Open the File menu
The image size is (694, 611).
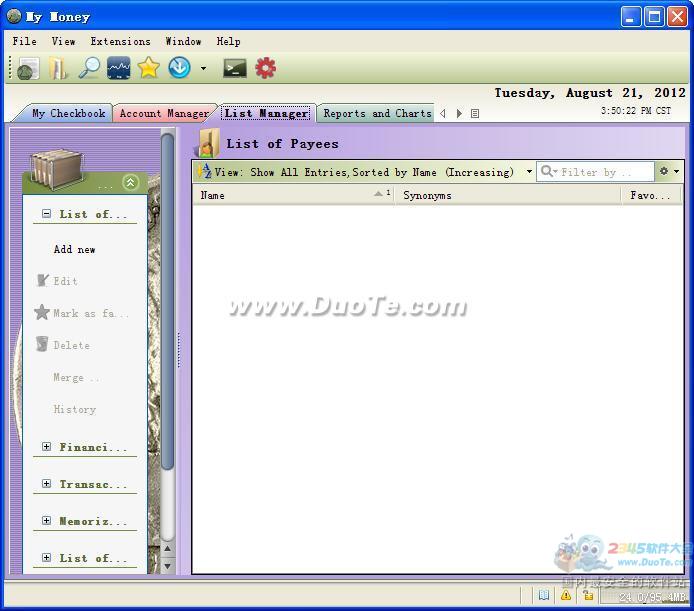24,41
